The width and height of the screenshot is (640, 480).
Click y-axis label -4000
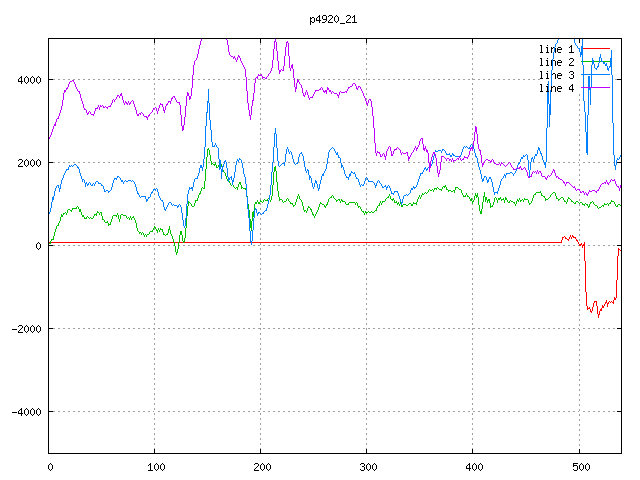pyautogui.click(x=27, y=412)
